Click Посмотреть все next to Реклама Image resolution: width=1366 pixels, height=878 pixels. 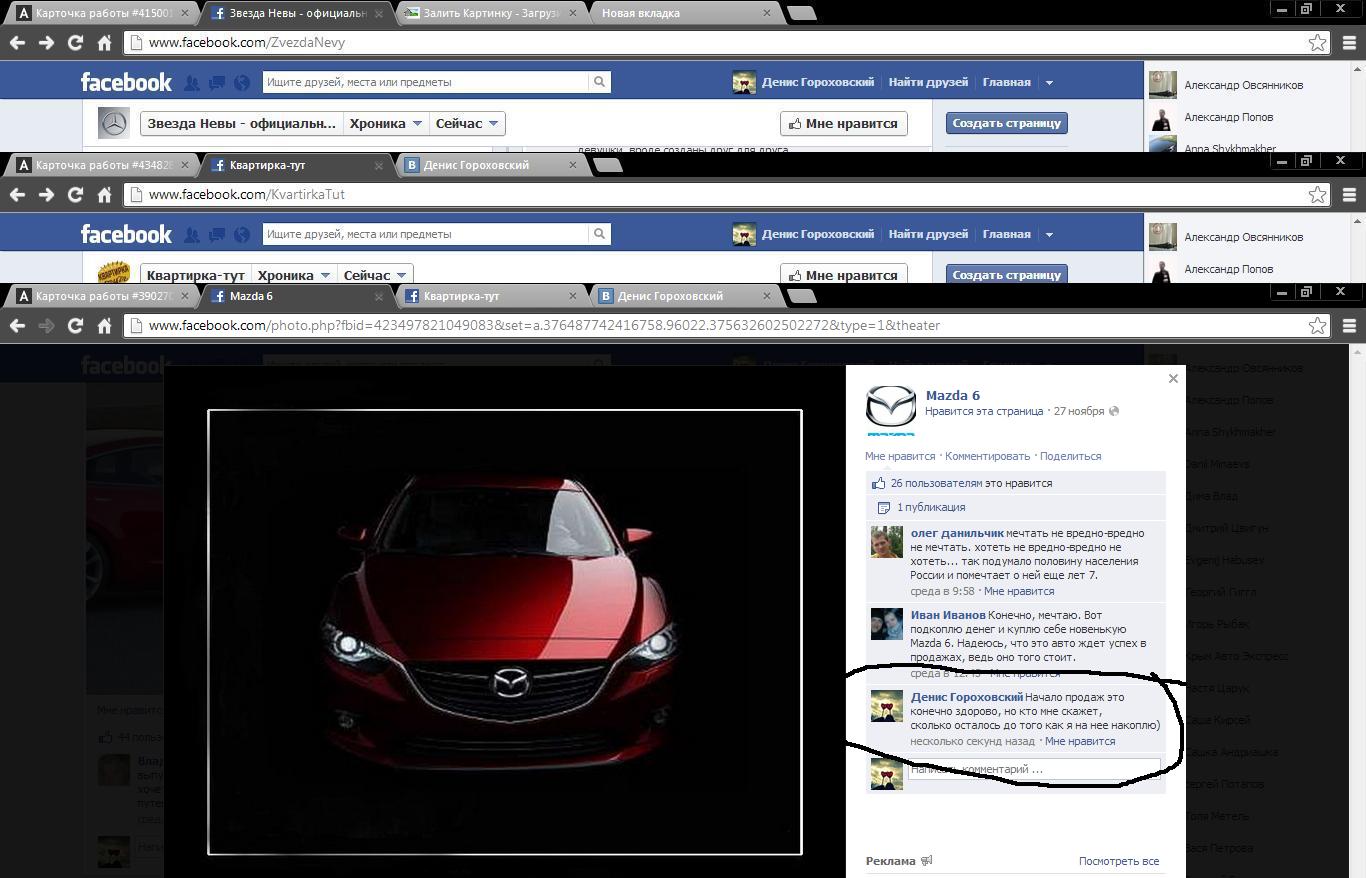coord(1119,861)
